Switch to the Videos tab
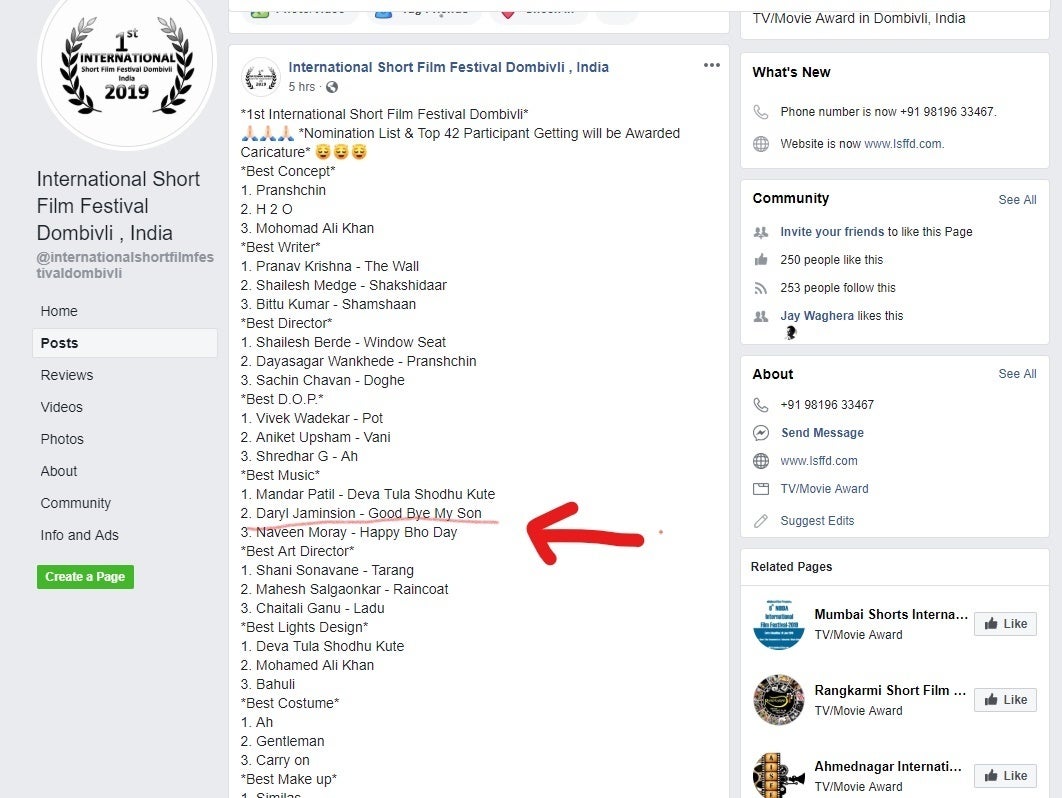This screenshot has width=1062, height=798. 62,407
